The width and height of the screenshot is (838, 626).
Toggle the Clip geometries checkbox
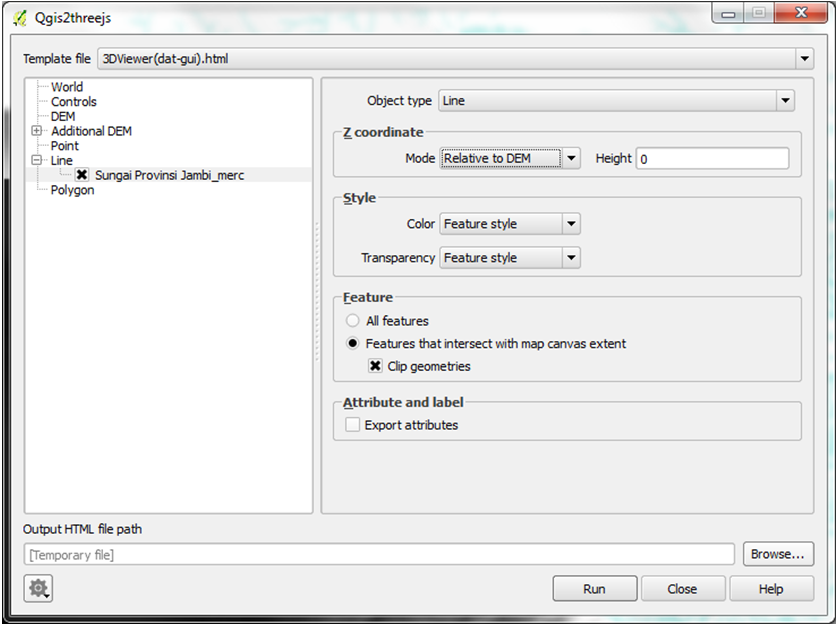[x=375, y=366]
